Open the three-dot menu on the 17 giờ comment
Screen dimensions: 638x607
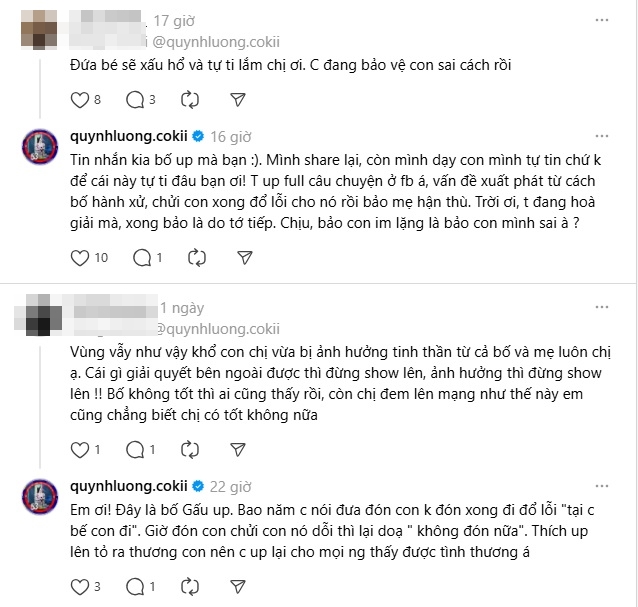(601, 20)
